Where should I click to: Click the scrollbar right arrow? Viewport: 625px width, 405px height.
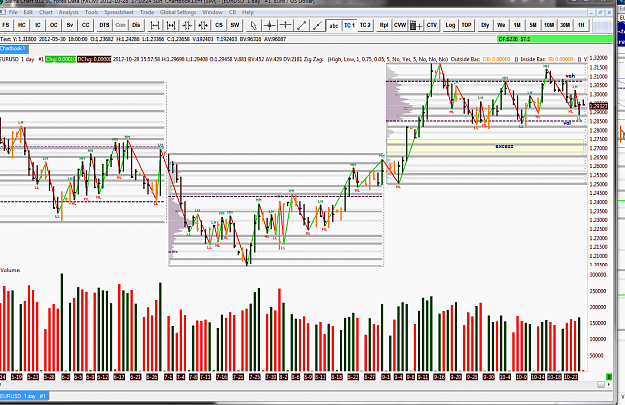pos(609,385)
